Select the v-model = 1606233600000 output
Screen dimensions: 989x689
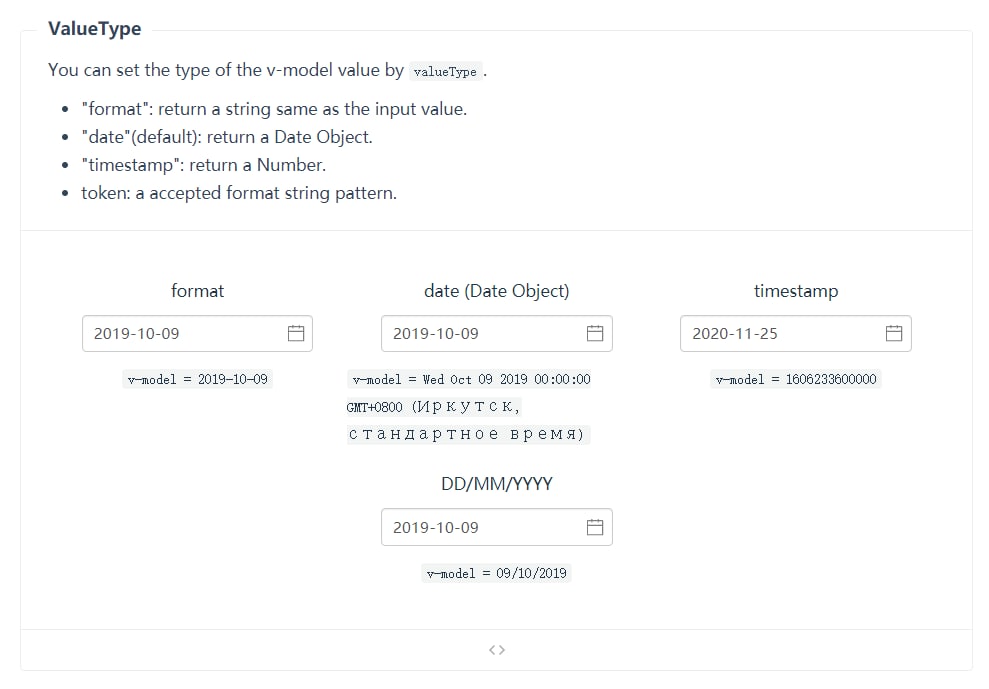(796, 379)
